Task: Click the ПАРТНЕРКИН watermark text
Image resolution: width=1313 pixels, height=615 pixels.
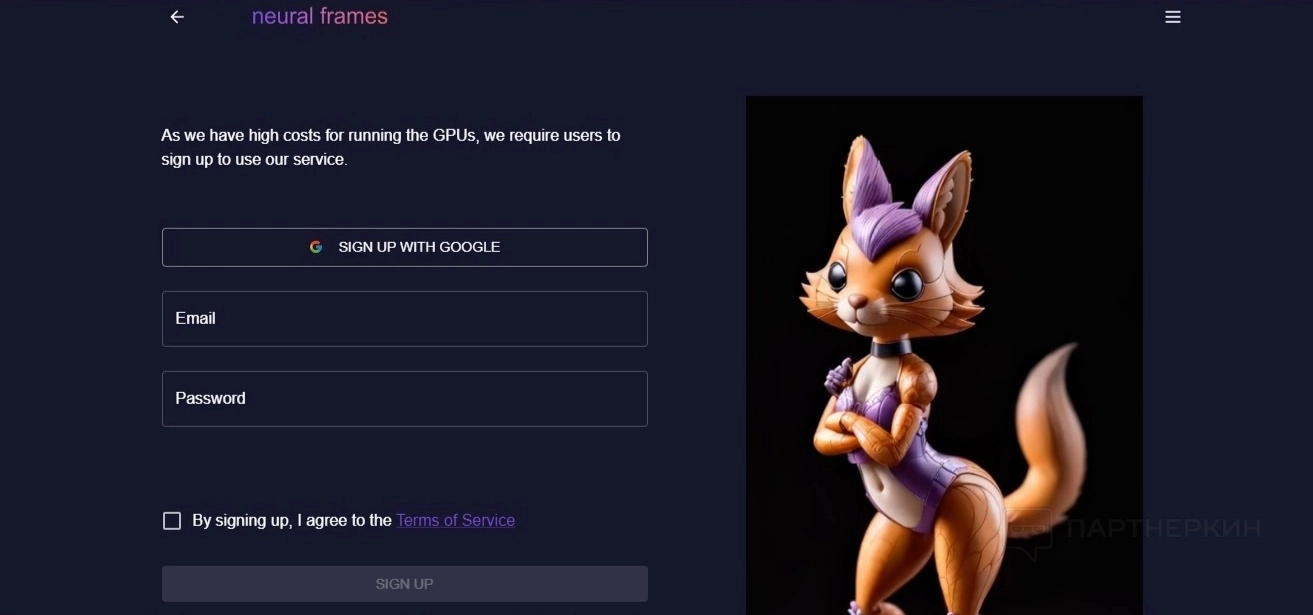Action: coord(1163,529)
